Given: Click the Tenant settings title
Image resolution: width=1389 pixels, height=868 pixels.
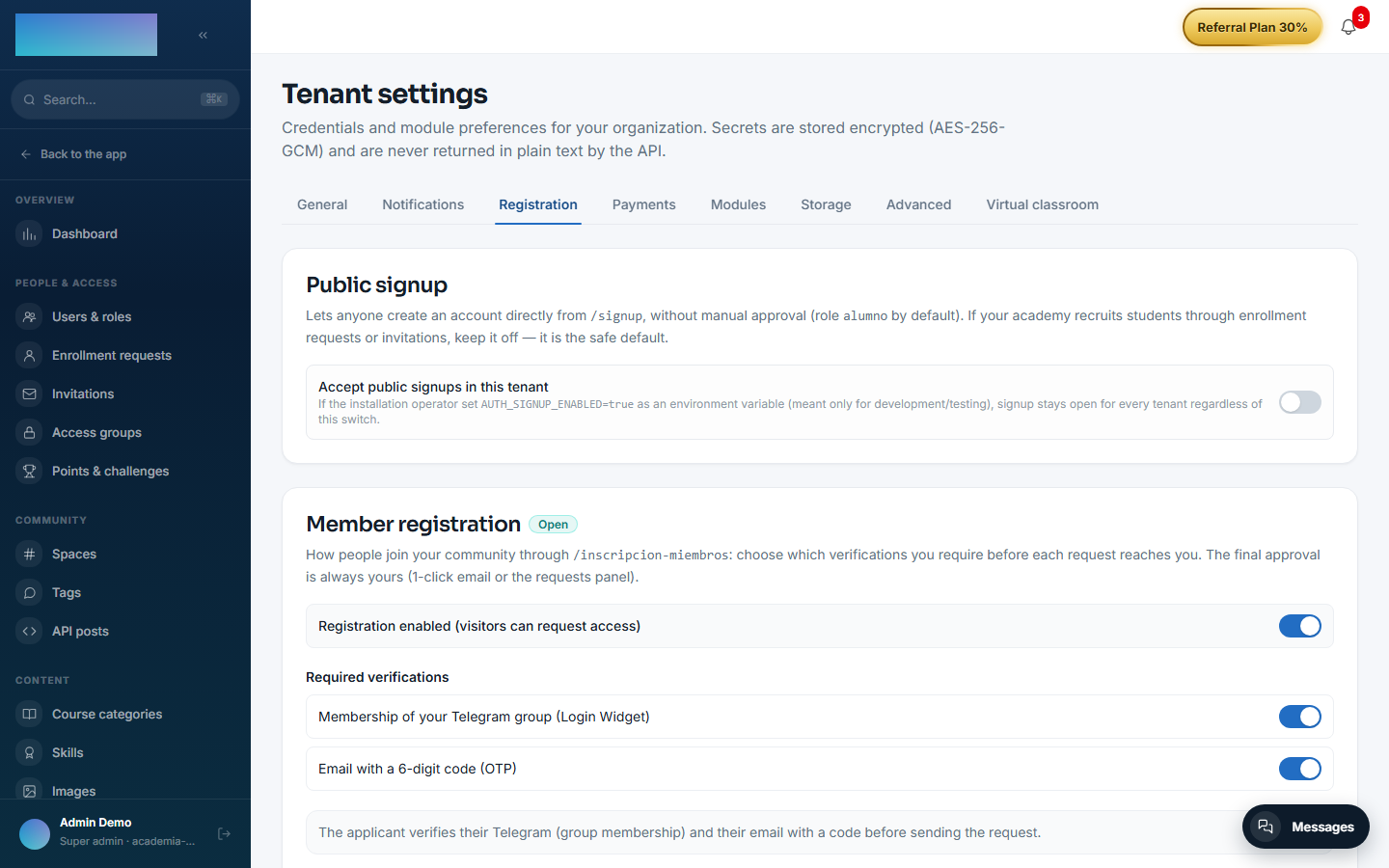Looking at the screenshot, I should coord(385,94).
